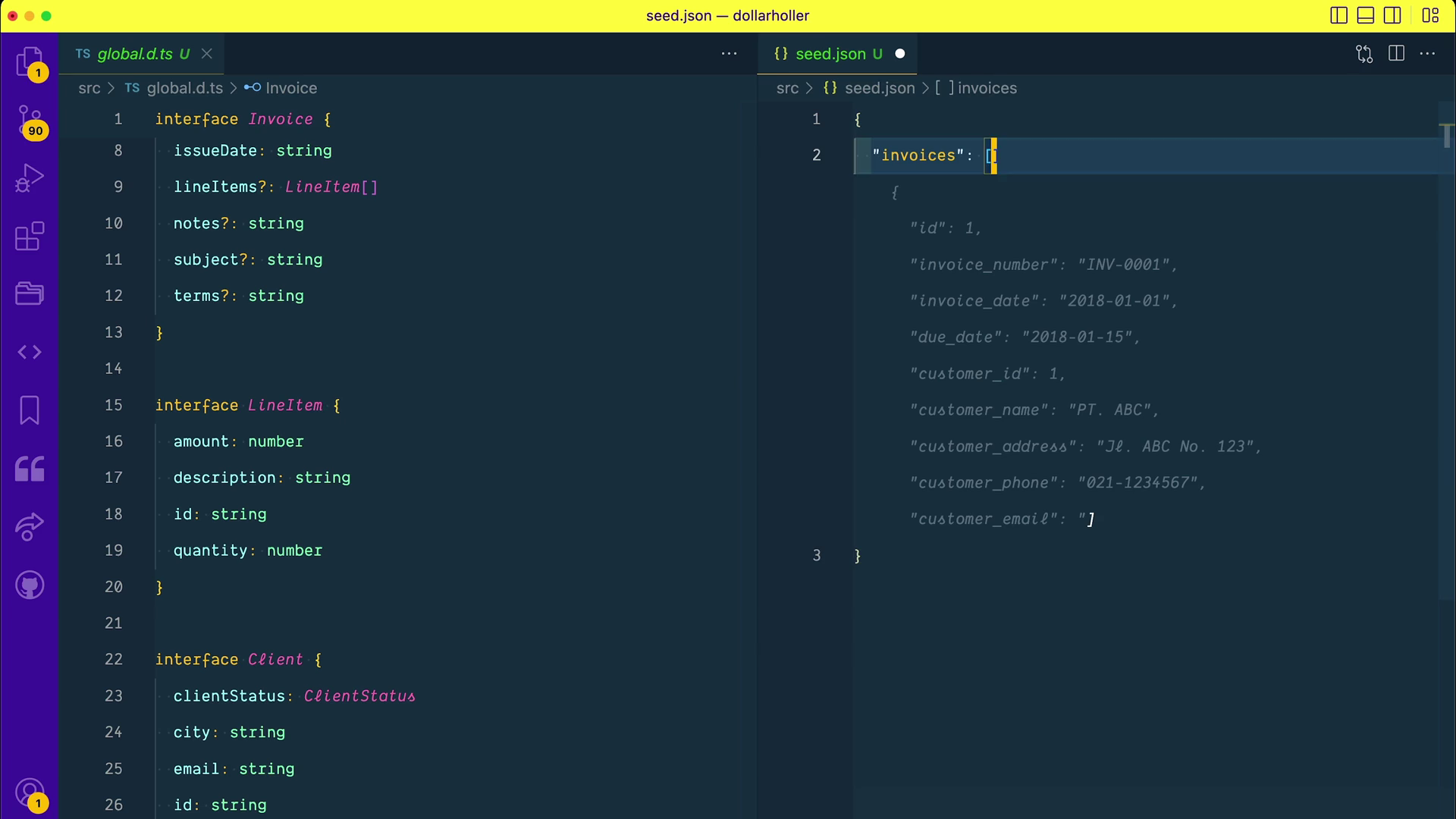Click src breadcrumb in right editor

tap(787, 88)
